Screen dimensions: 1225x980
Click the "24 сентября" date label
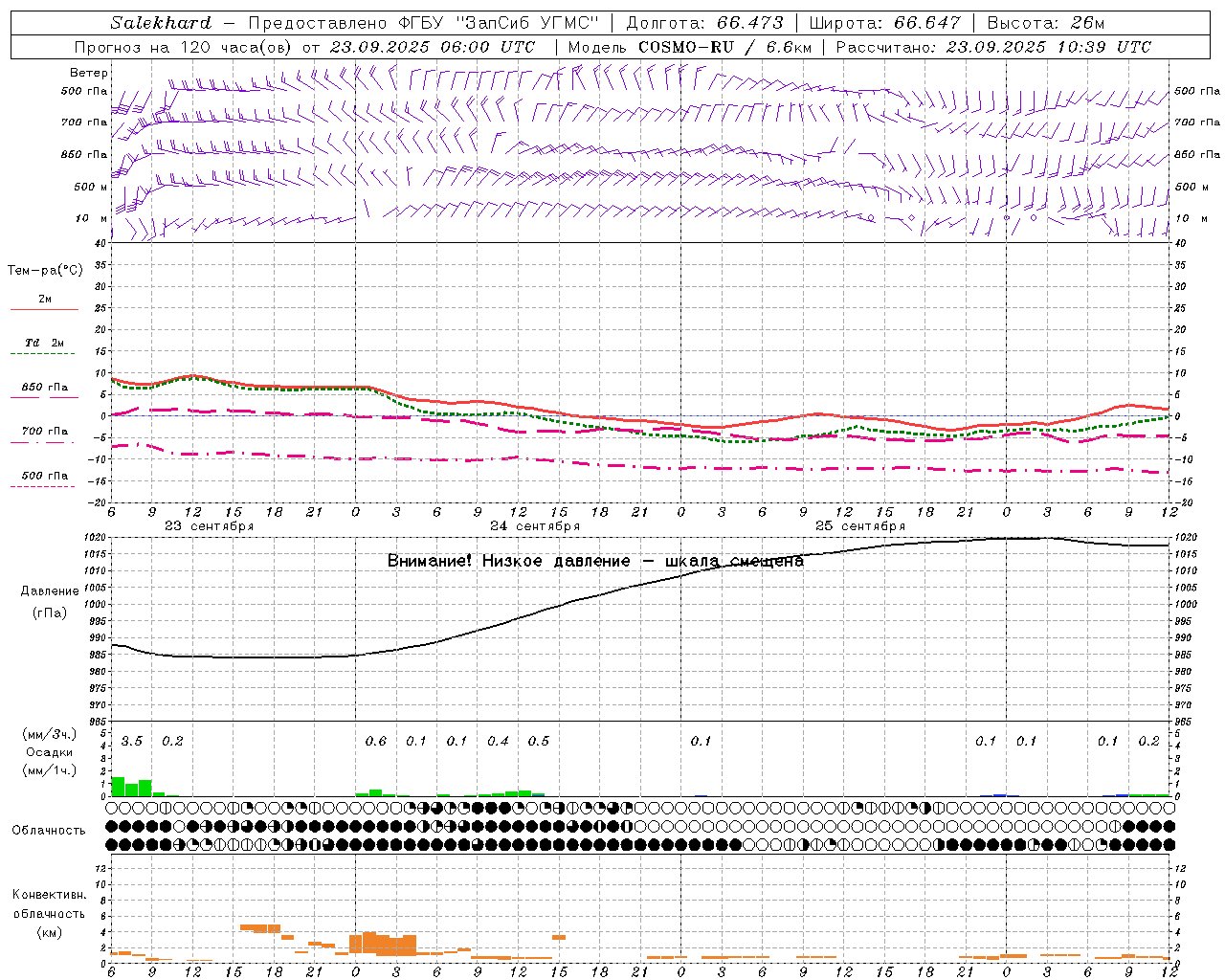pyautogui.click(x=535, y=525)
